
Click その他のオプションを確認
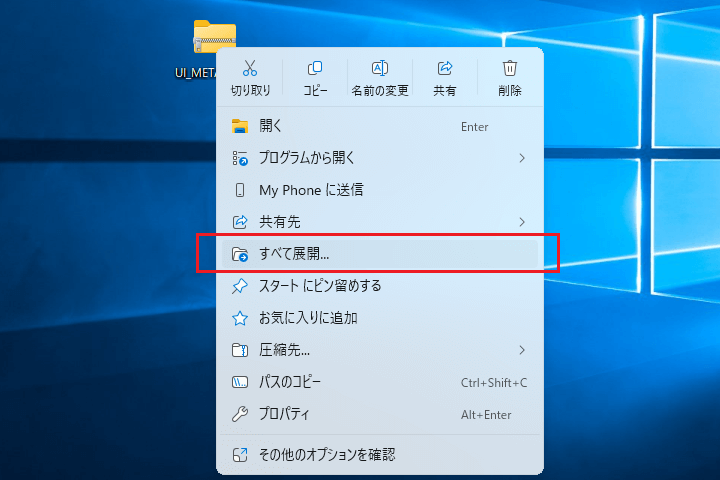point(327,455)
